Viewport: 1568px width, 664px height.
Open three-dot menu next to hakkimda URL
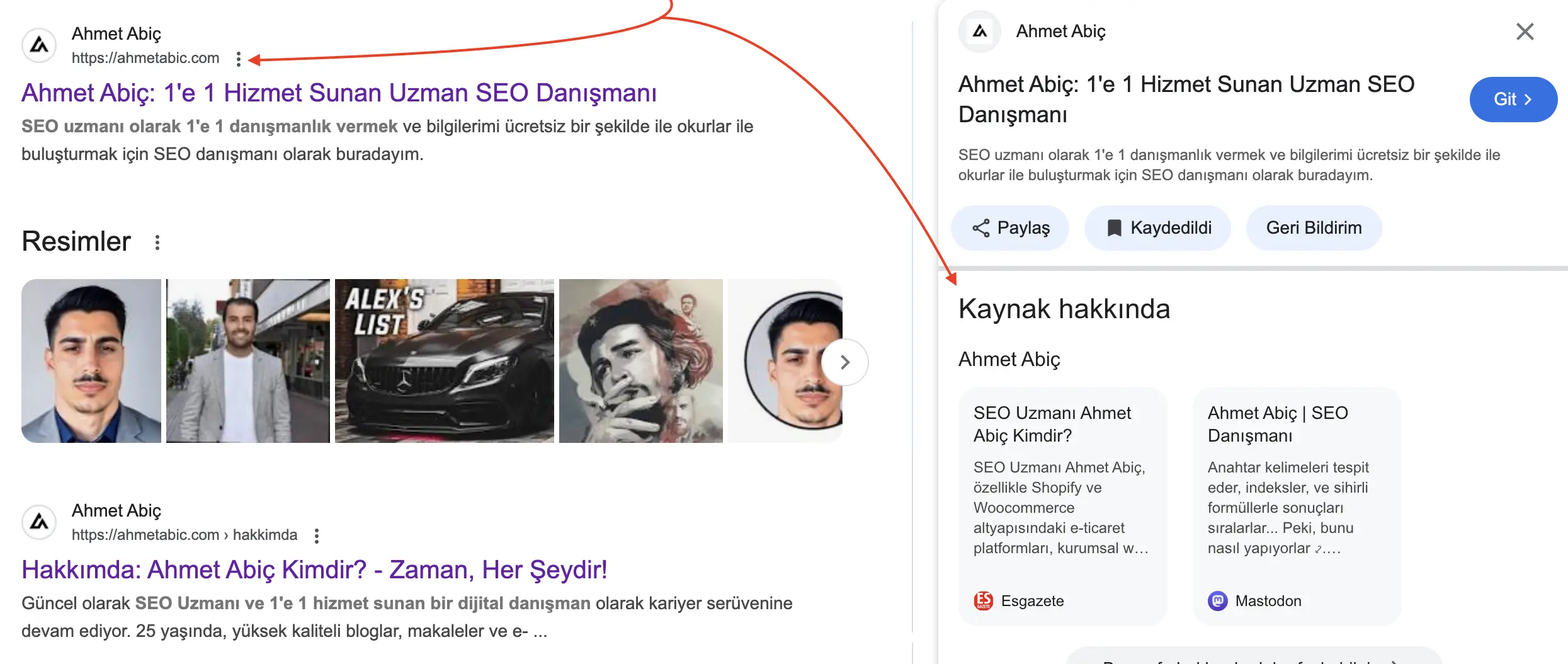tap(317, 535)
